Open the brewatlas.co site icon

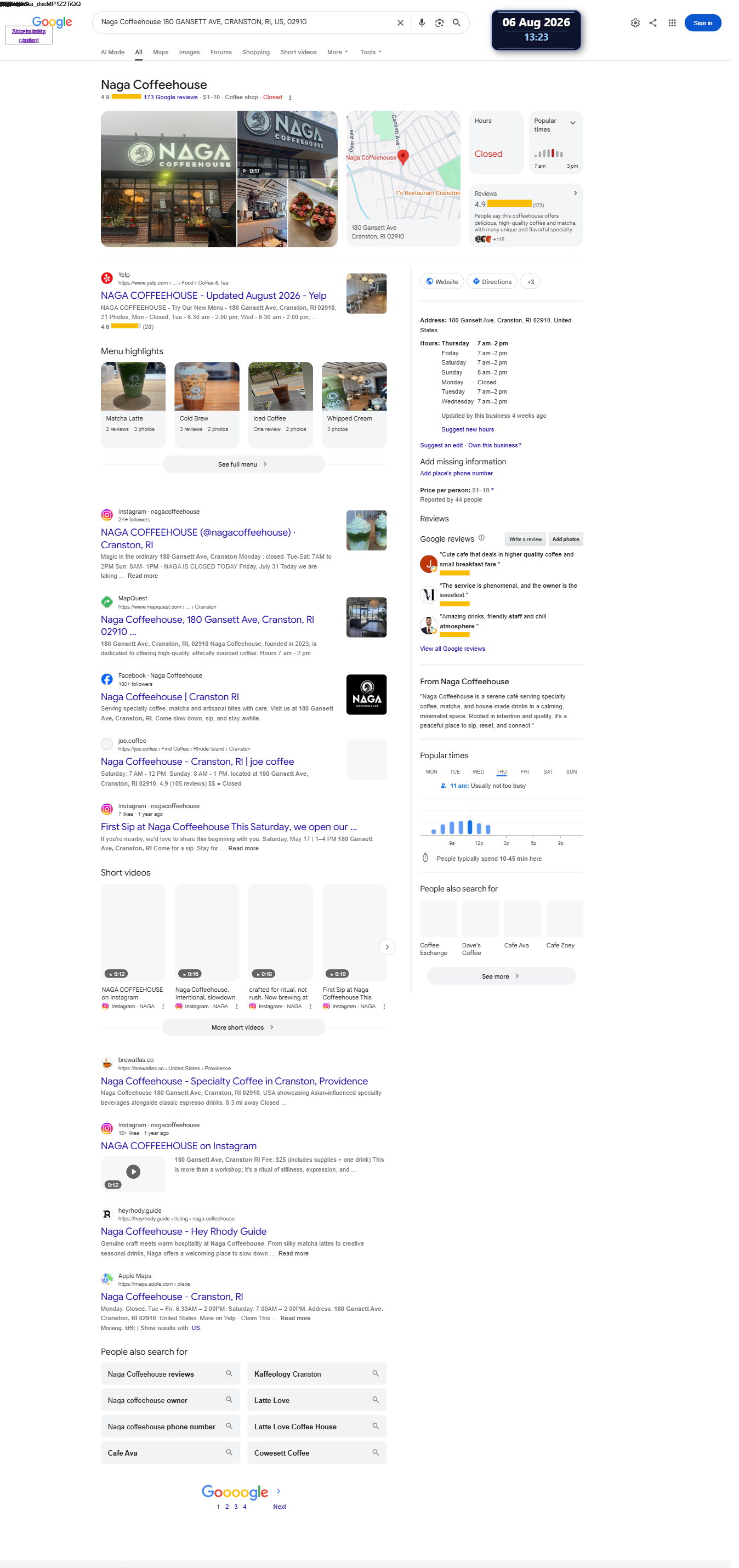(x=106, y=1064)
